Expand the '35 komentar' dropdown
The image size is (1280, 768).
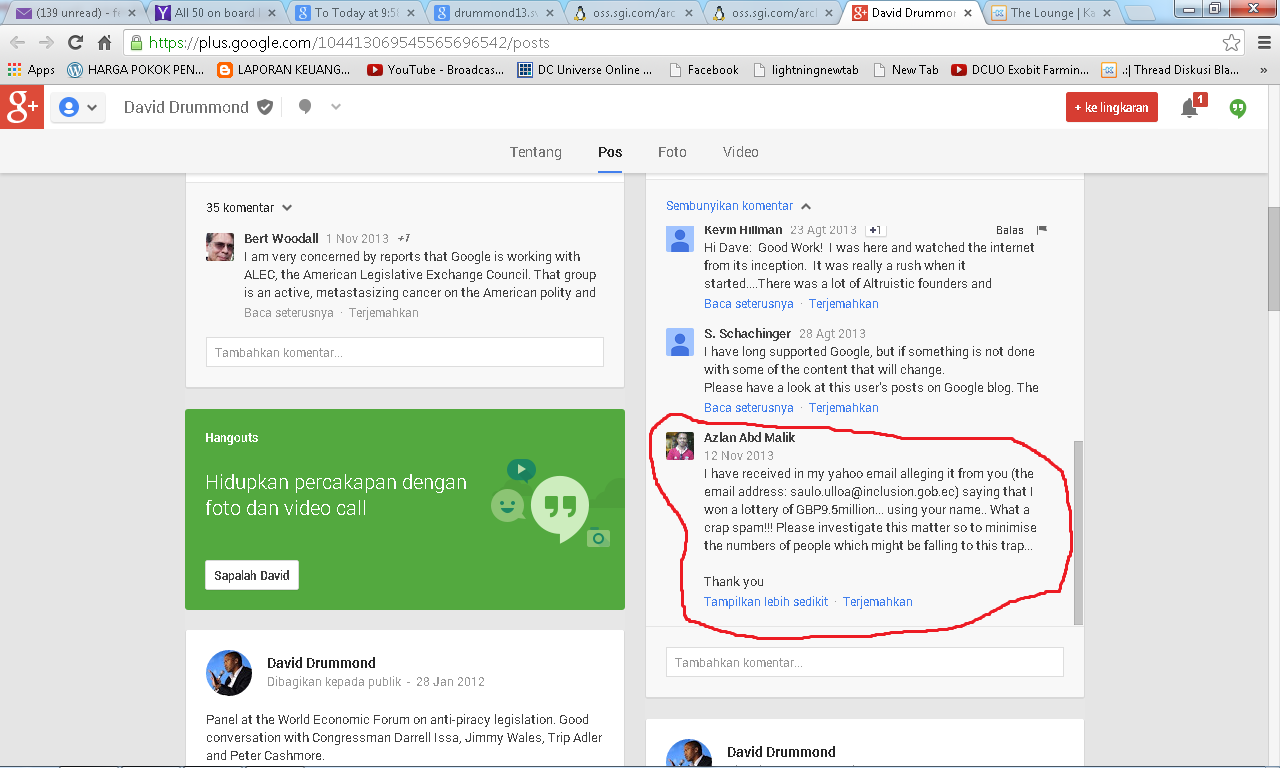coord(249,208)
